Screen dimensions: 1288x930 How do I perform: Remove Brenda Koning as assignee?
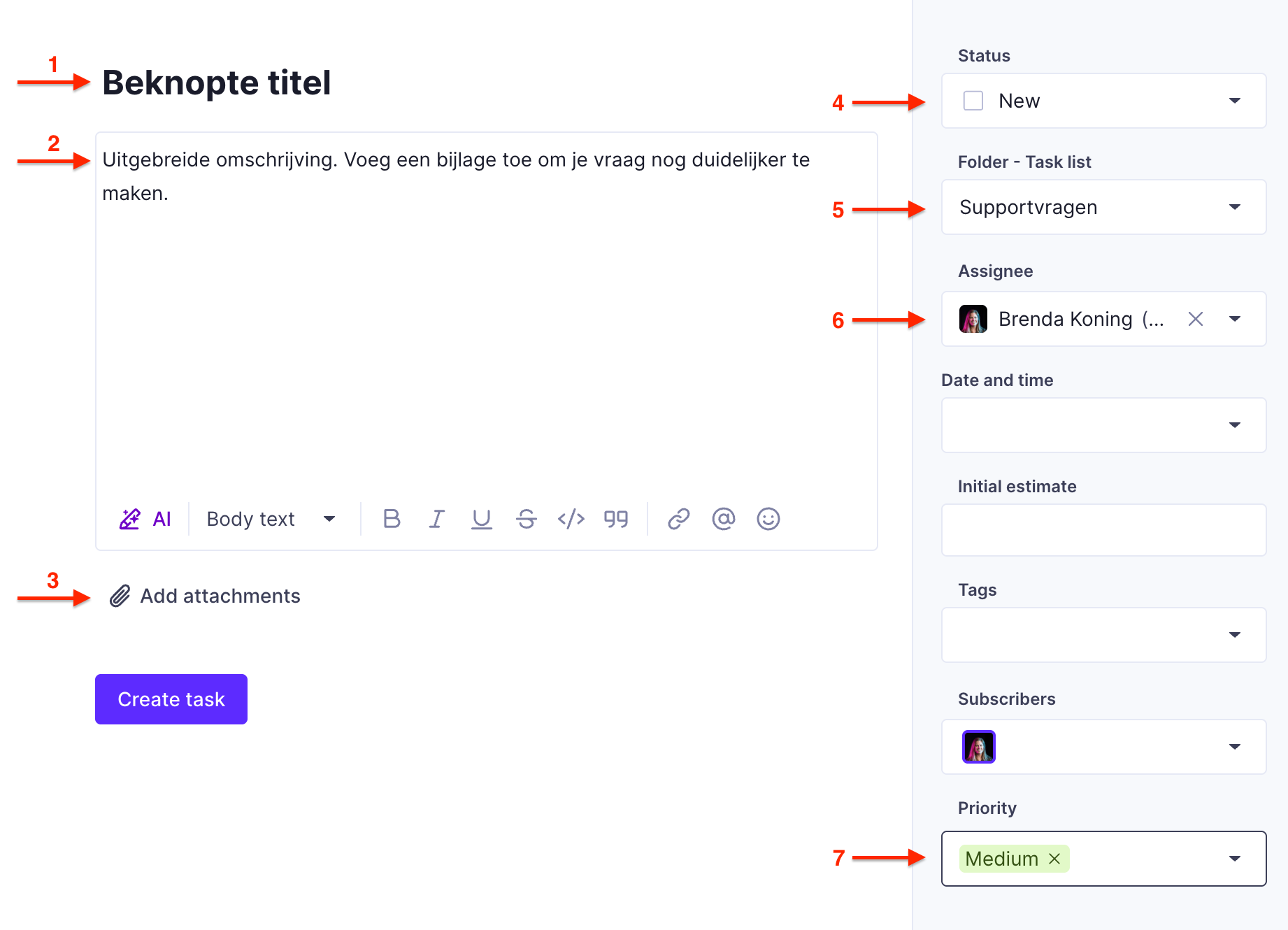click(1195, 319)
